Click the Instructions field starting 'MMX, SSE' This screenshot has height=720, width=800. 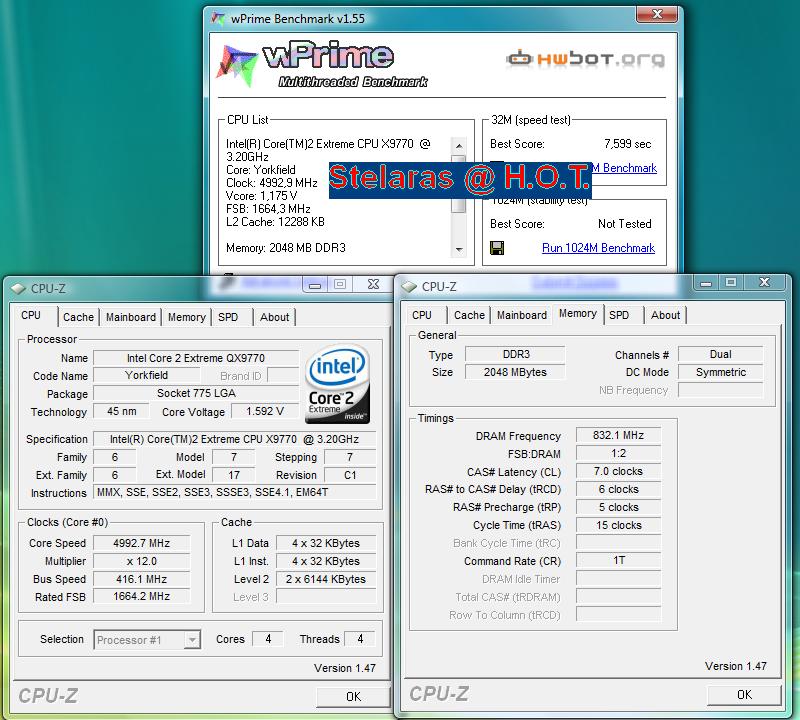tap(235, 492)
